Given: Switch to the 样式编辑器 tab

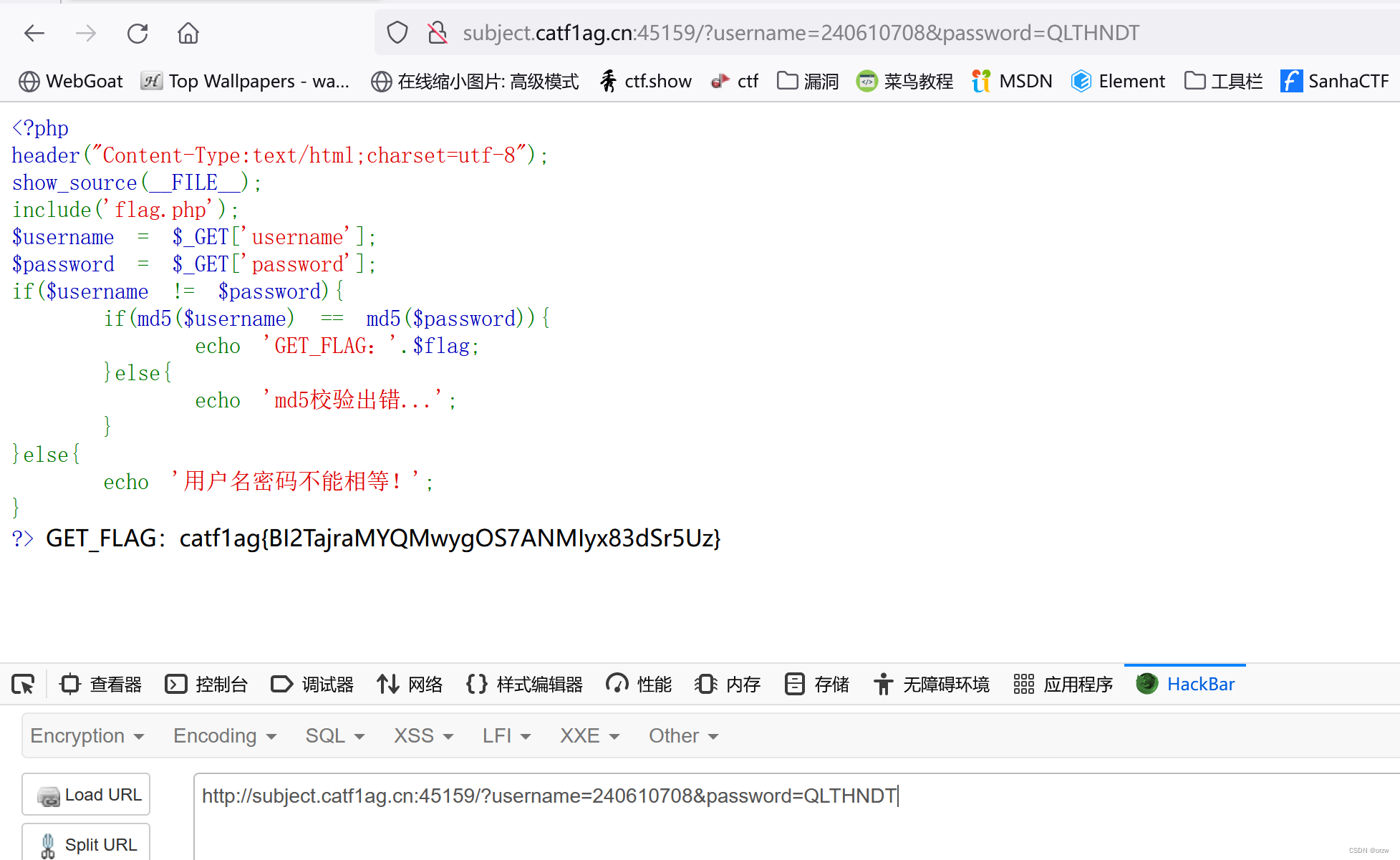Looking at the screenshot, I should tap(524, 685).
